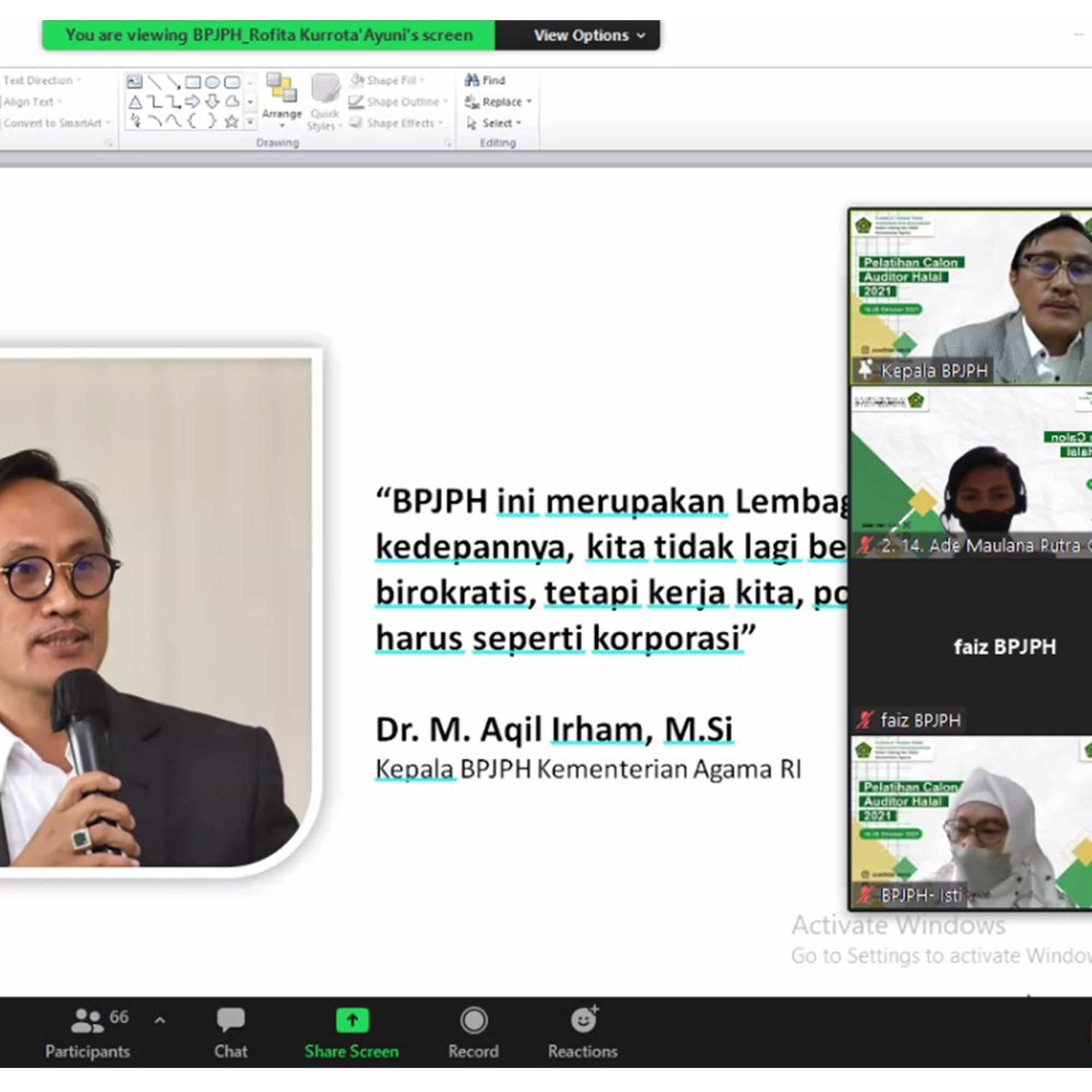1092x1092 pixels.
Task: Choose the isosceles triangle shape
Action: pyautogui.click(x=135, y=102)
